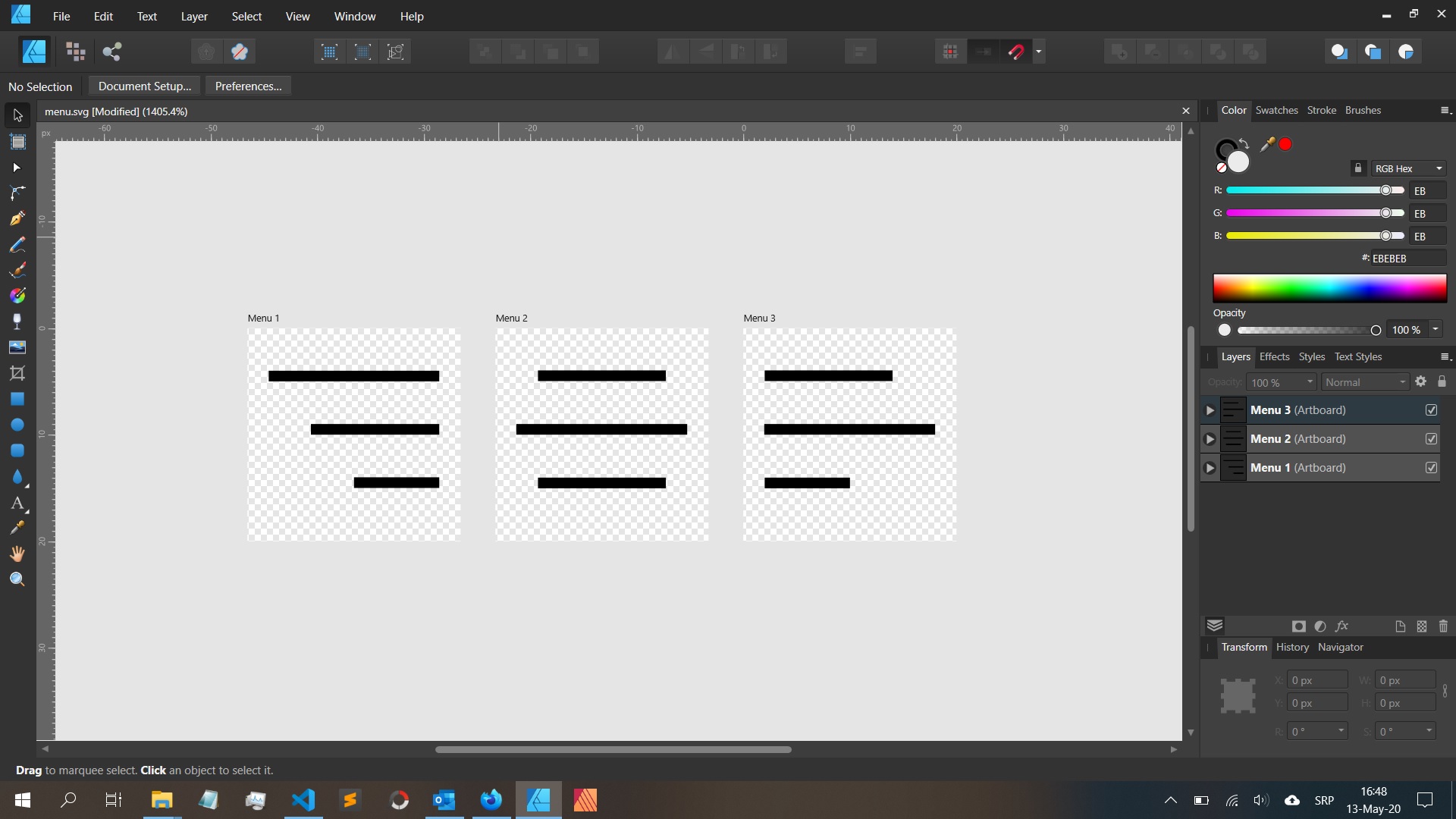Click the Document Setup... button
Image resolution: width=1456 pixels, height=819 pixels.
pyautogui.click(x=145, y=86)
